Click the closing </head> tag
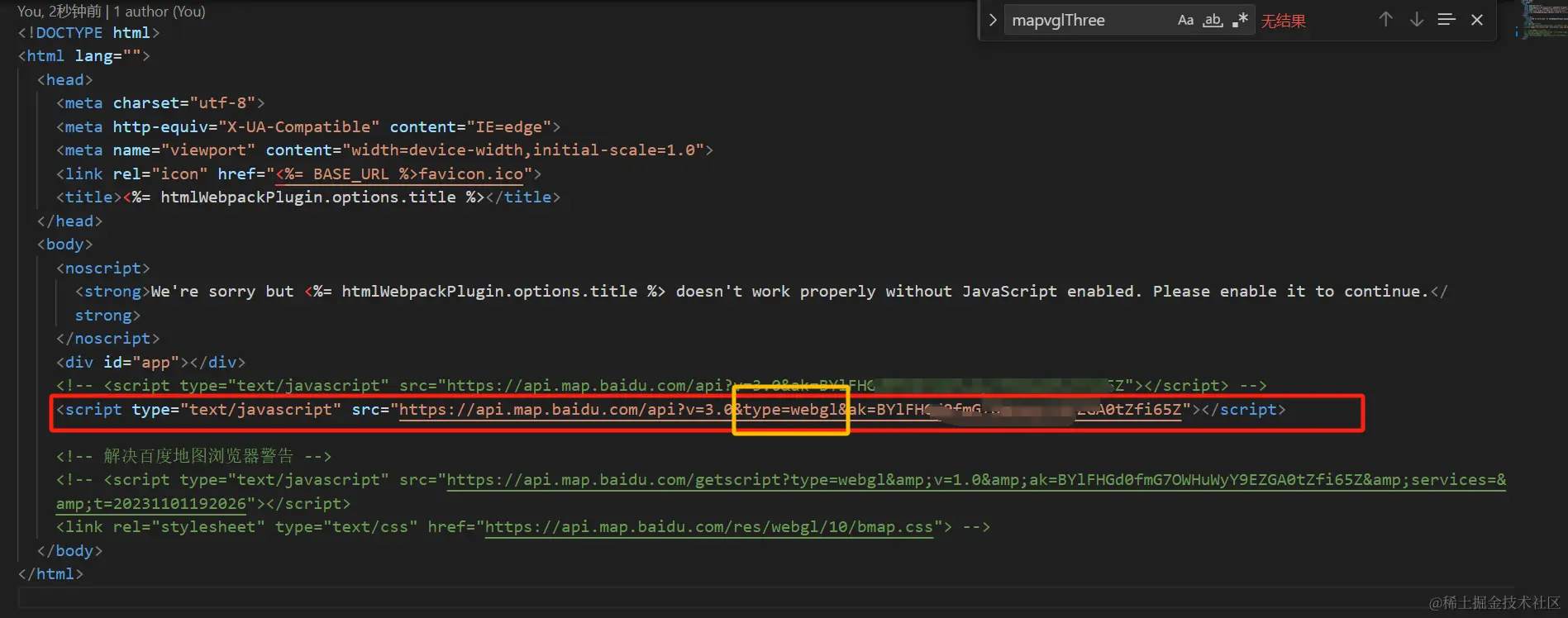Viewport: 1568px width, 618px height. tap(69, 221)
